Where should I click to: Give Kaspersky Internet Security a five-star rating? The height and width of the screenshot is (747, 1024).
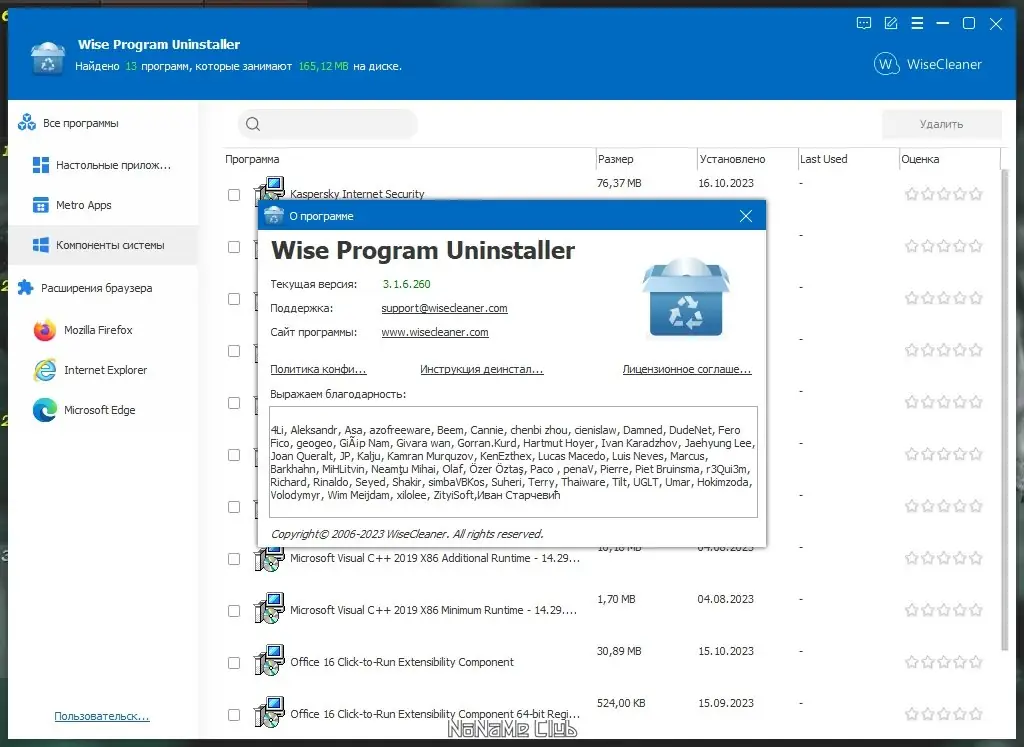coord(975,194)
